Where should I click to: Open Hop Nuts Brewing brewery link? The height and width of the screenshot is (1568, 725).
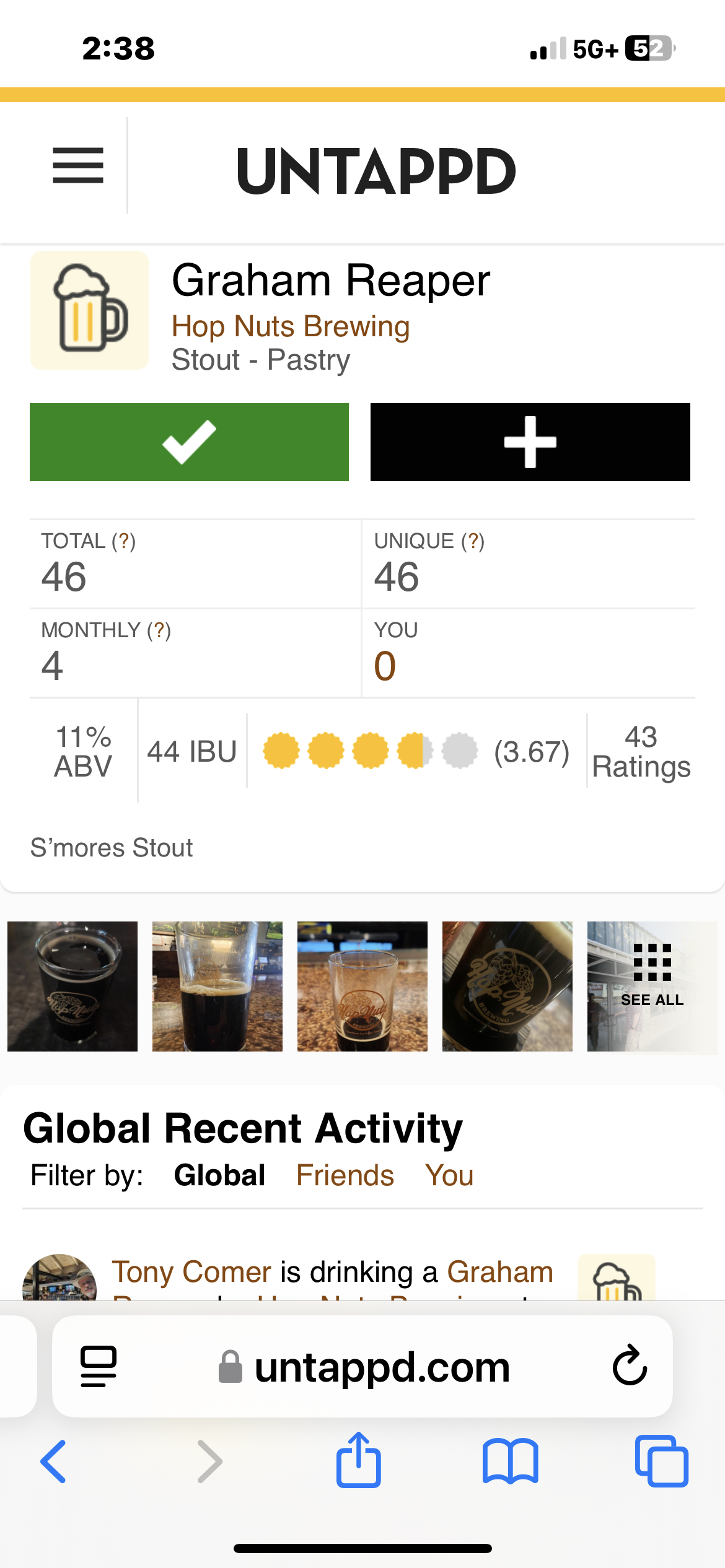click(291, 326)
